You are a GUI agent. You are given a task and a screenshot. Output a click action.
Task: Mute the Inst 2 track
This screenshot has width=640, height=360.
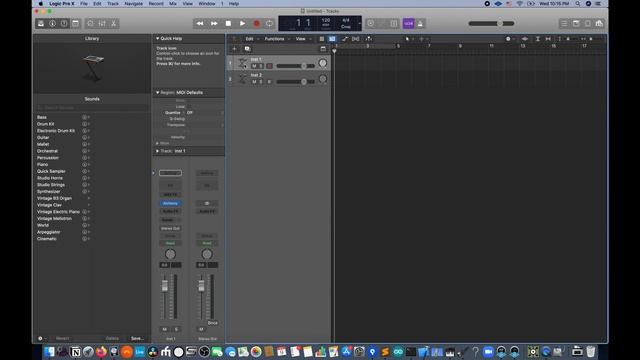[254, 82]
